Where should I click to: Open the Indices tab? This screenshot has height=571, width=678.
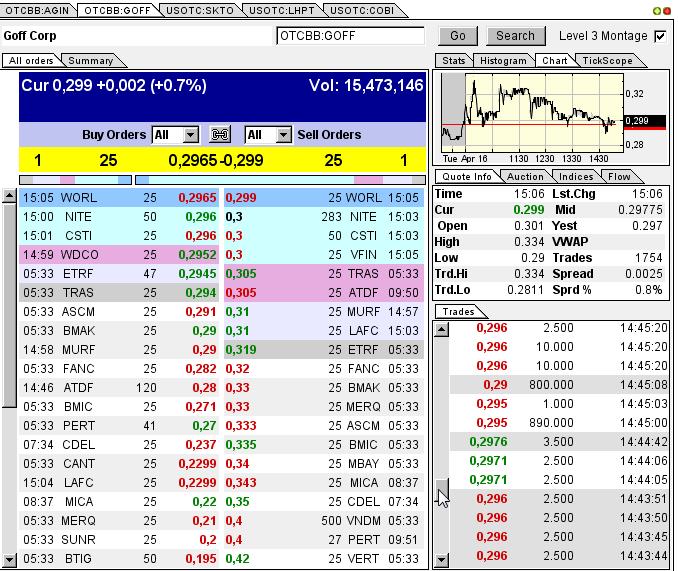[x=576, y=176]
